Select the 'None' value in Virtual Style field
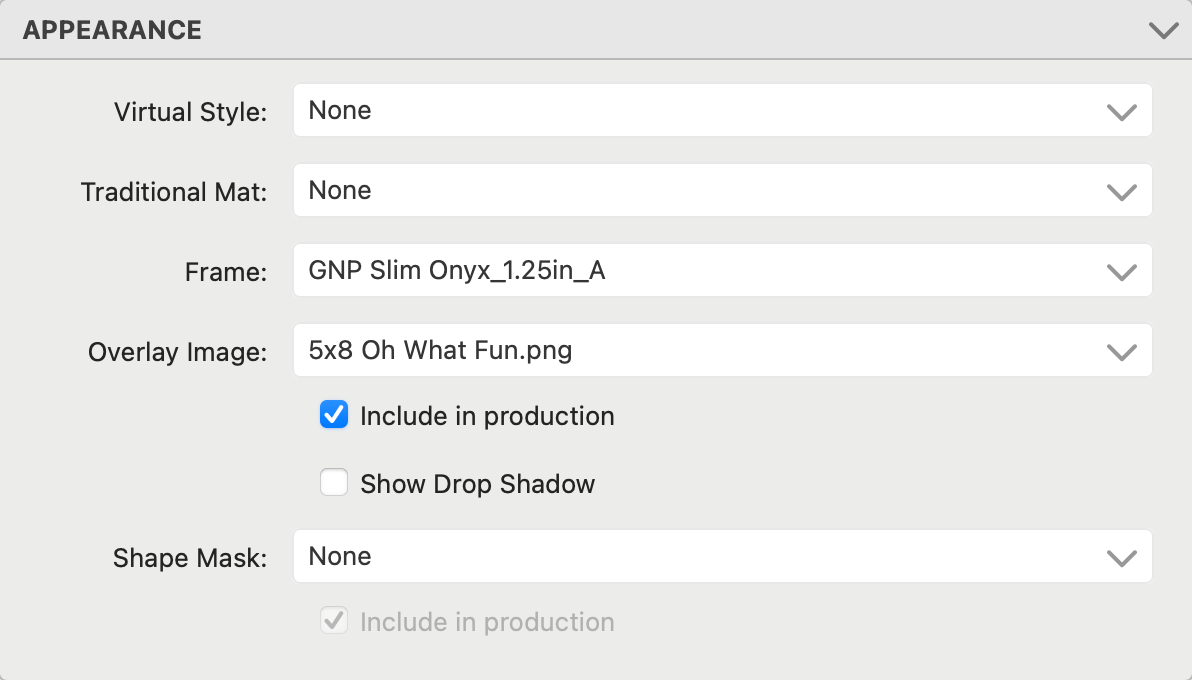The image size is (1192, 680). click(x=340, y=110)
